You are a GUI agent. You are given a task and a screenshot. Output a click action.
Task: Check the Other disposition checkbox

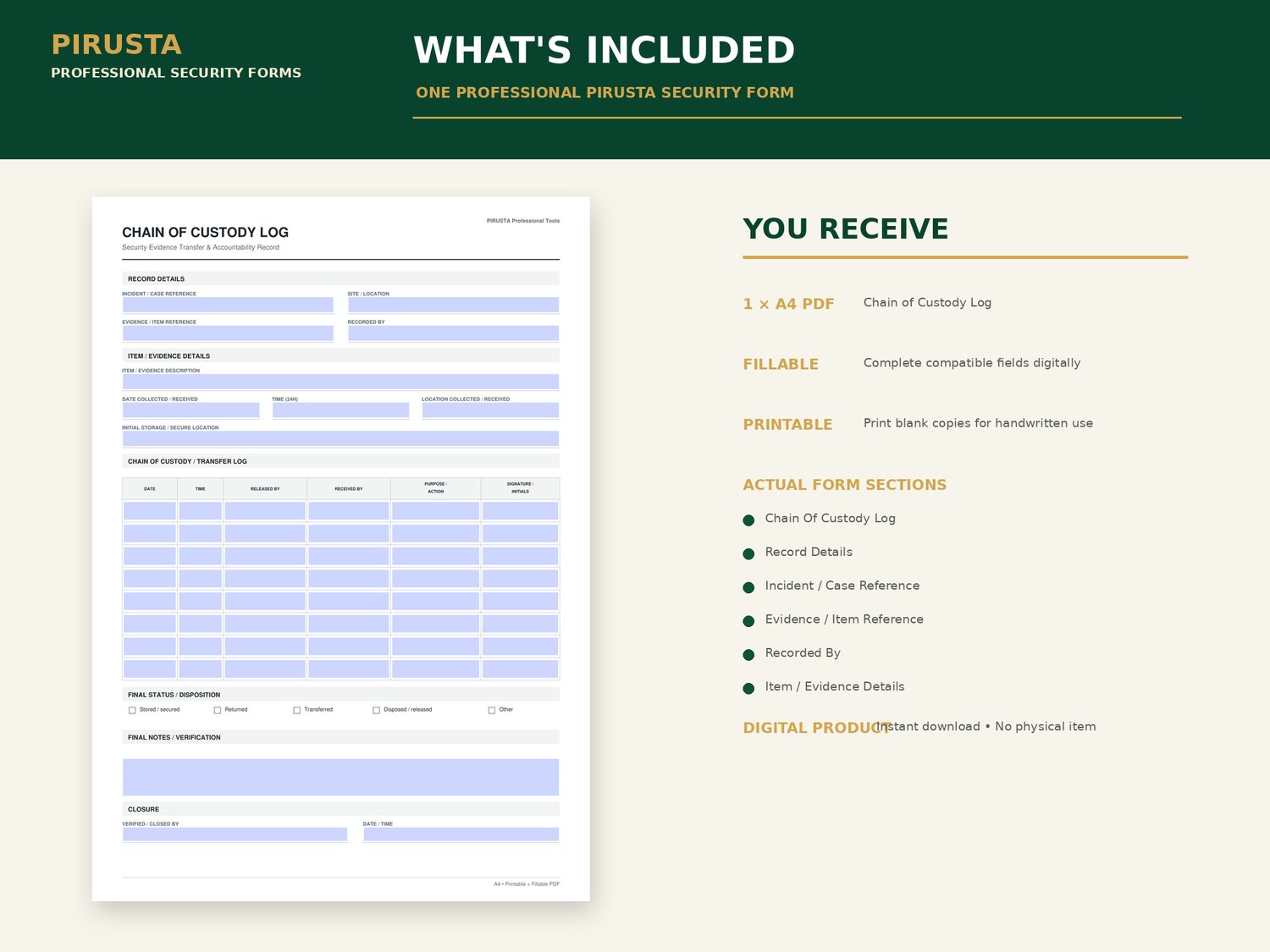pyautogui.click(x=492, y=710)
